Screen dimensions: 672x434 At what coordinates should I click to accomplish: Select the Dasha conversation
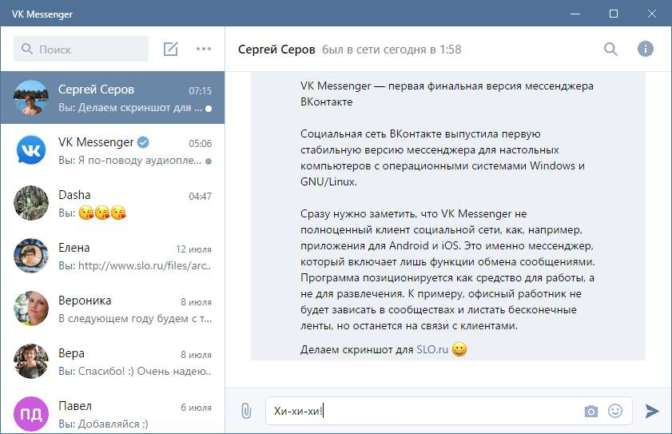pos(112,204)
